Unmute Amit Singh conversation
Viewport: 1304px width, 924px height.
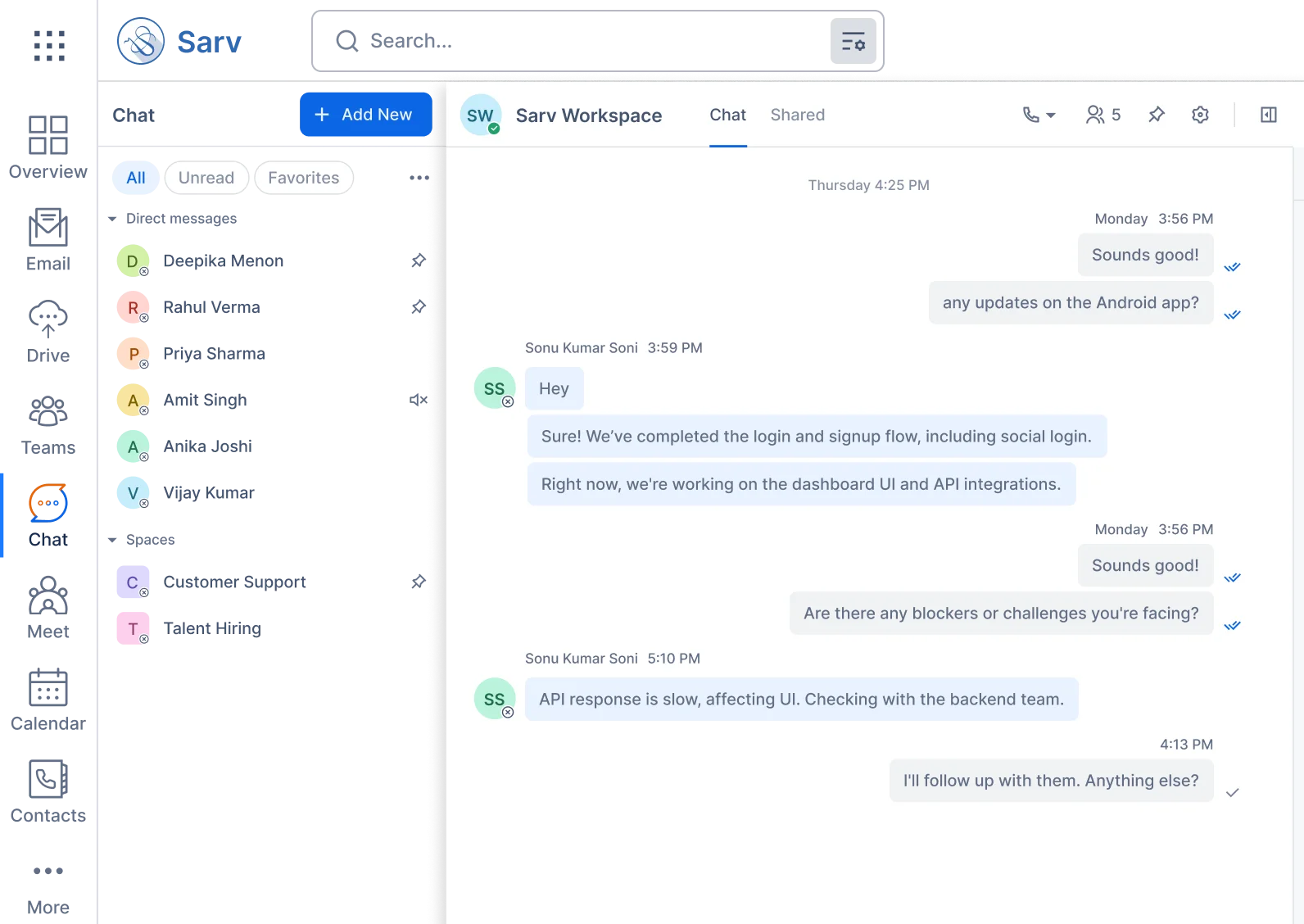[x=419, y=400]
